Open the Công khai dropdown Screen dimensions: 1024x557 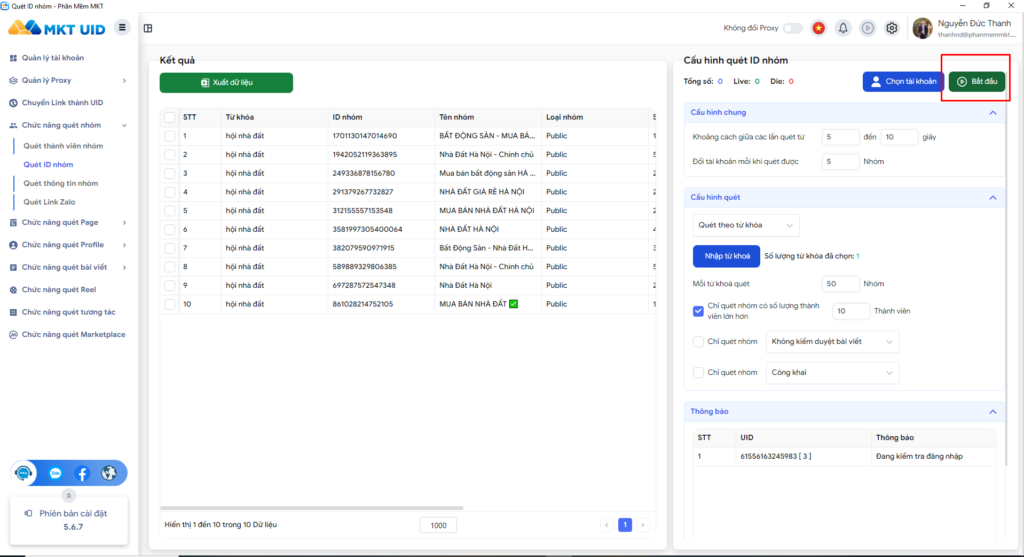[x=832, y=373]
